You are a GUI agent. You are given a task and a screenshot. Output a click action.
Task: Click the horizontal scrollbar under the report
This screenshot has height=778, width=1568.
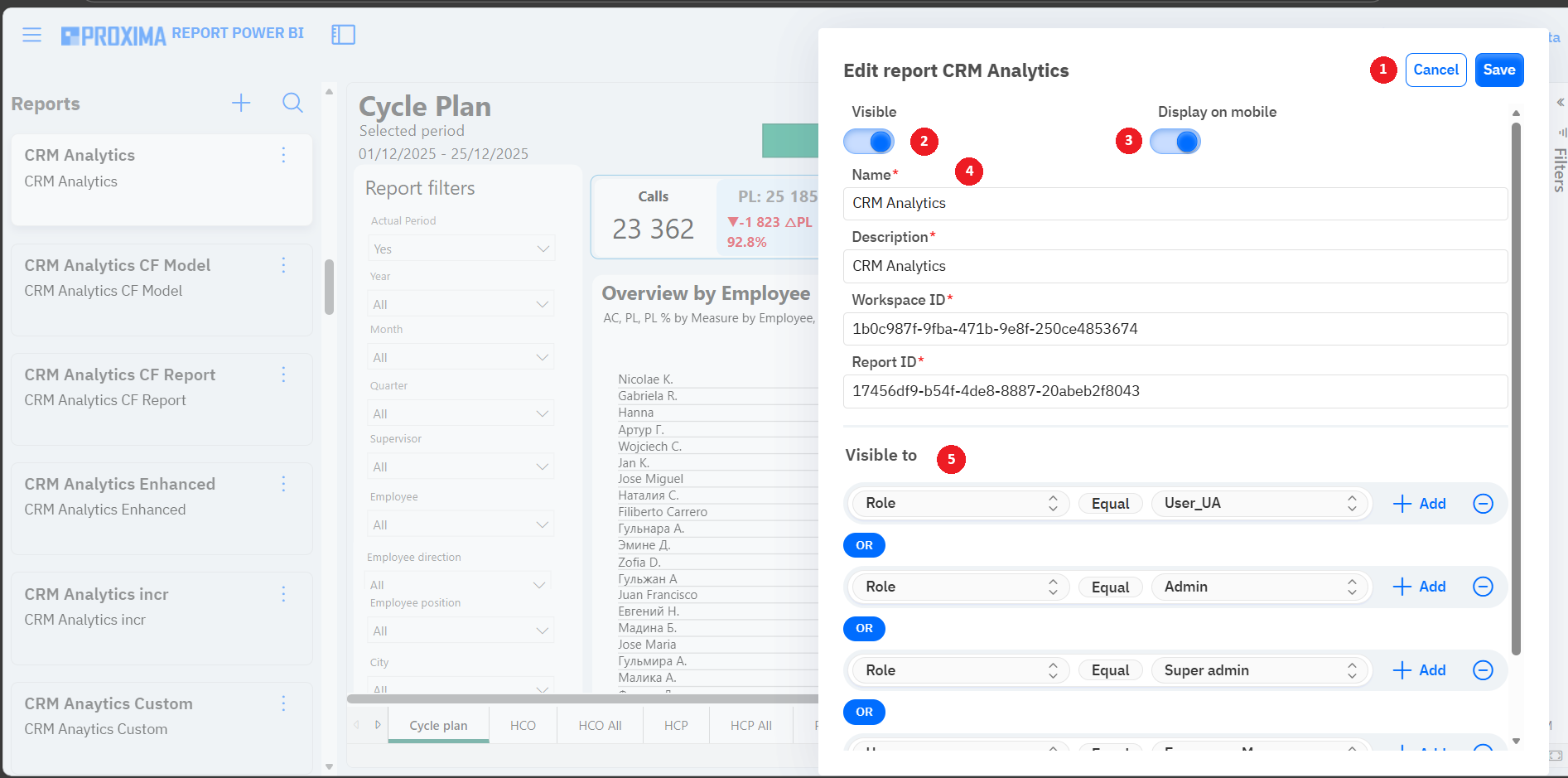580,698
